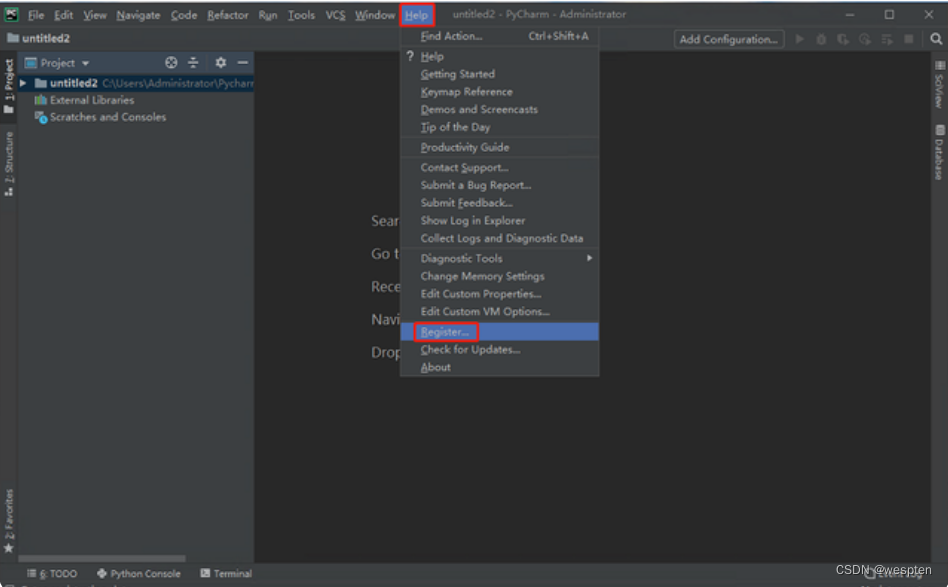
Task: Click Run with Coverage toolbar icon
Action: 843,39
